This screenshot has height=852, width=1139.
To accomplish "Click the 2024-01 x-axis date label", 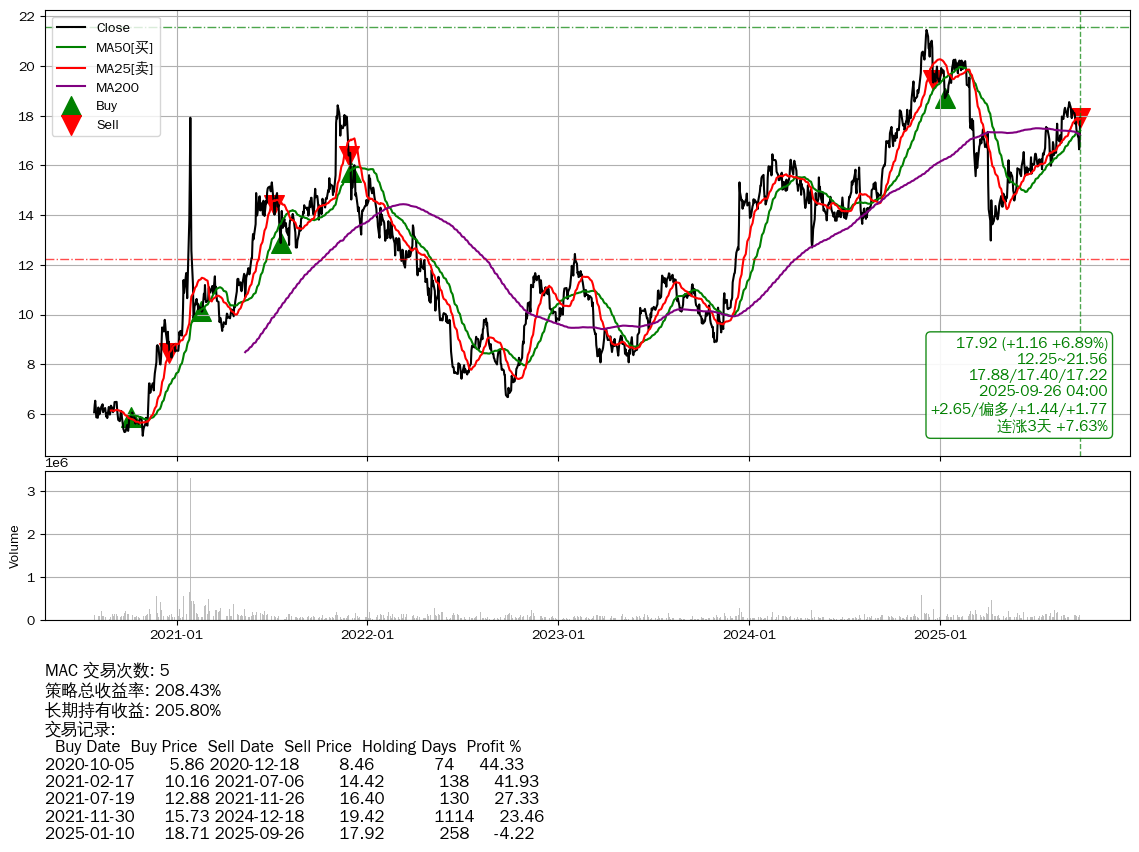I will (x=749, y=634).
